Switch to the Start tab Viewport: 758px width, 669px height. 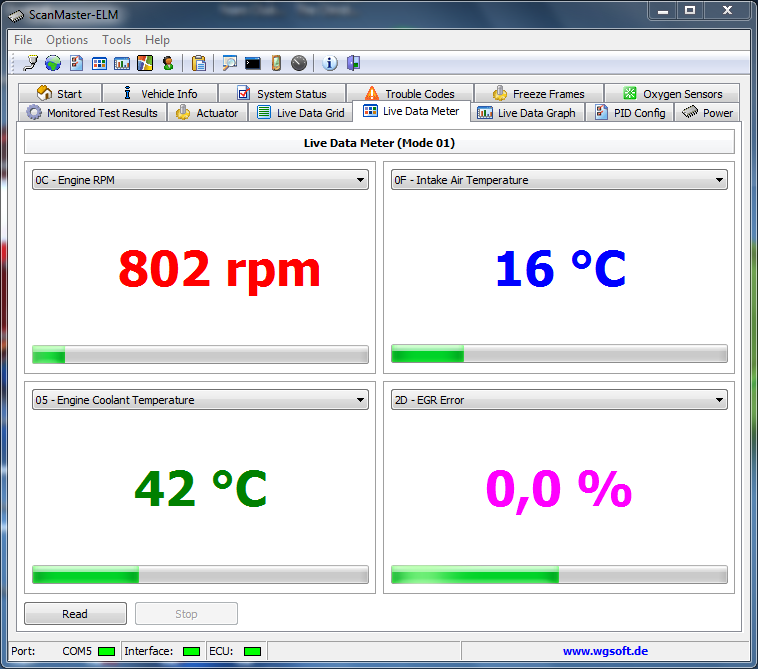60,93
